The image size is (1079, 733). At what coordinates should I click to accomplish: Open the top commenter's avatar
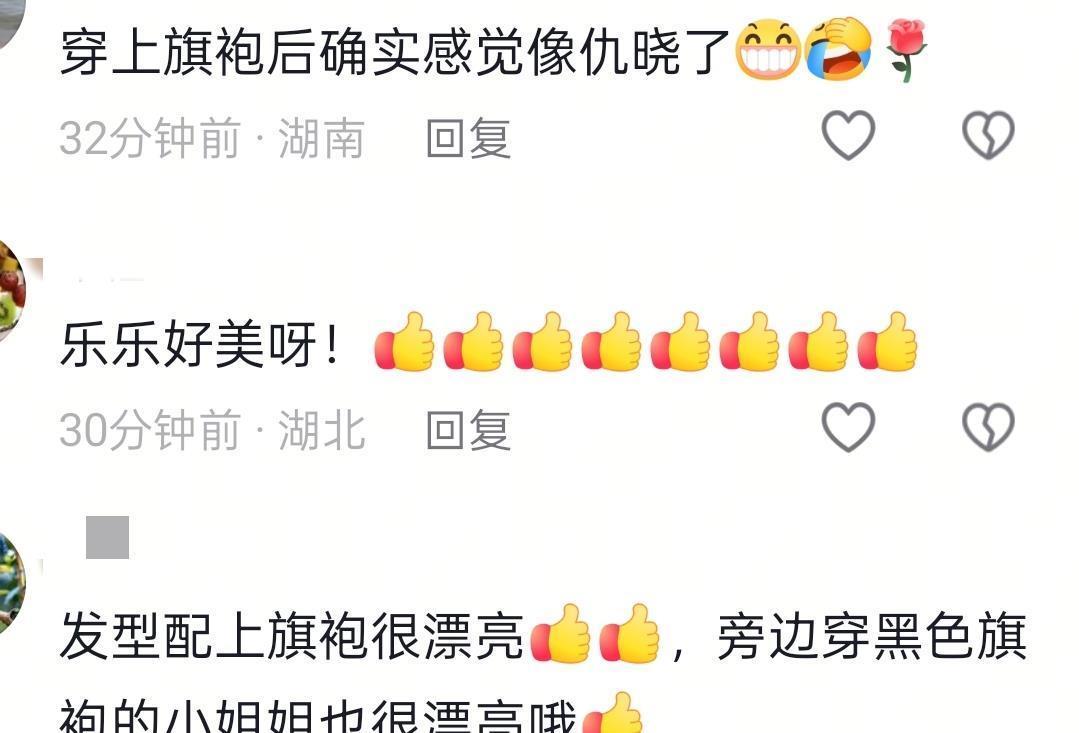pos(10,21)
